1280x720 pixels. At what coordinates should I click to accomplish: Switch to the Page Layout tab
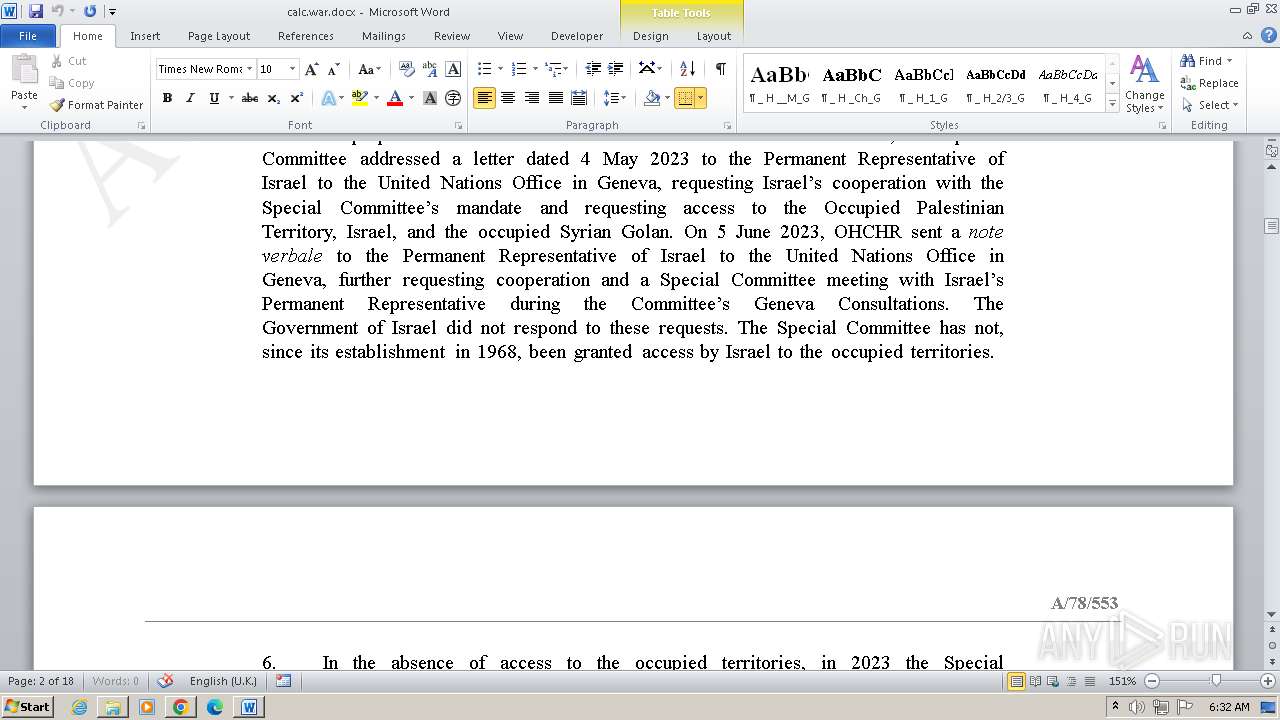(x=219, y=36)
